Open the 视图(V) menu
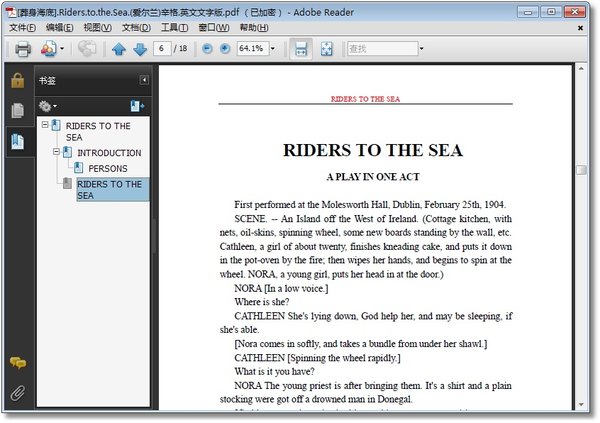The height and width of the screenshot is (423, 600). [x=97, y=27]
